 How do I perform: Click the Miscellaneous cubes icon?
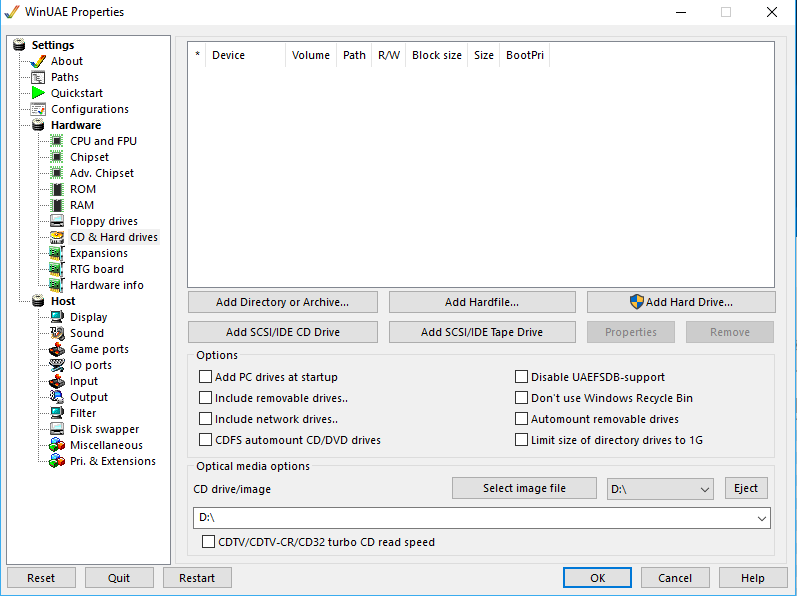pyautogui.click(x=57, y=445)
